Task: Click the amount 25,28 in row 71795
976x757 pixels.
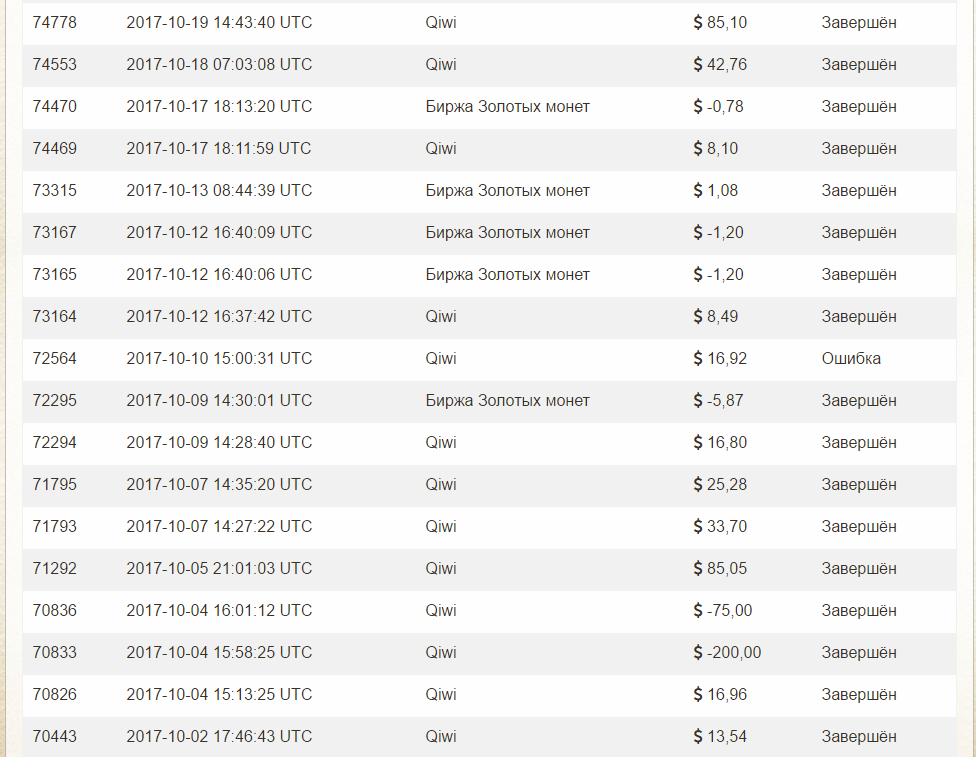Action: pyautogui.click(x=727, y=484)
